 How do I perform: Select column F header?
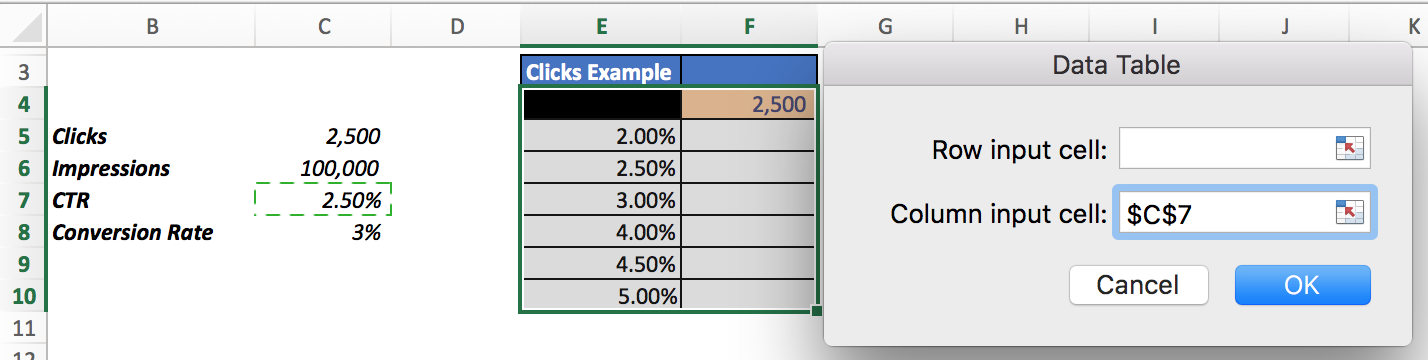(749, 28)
